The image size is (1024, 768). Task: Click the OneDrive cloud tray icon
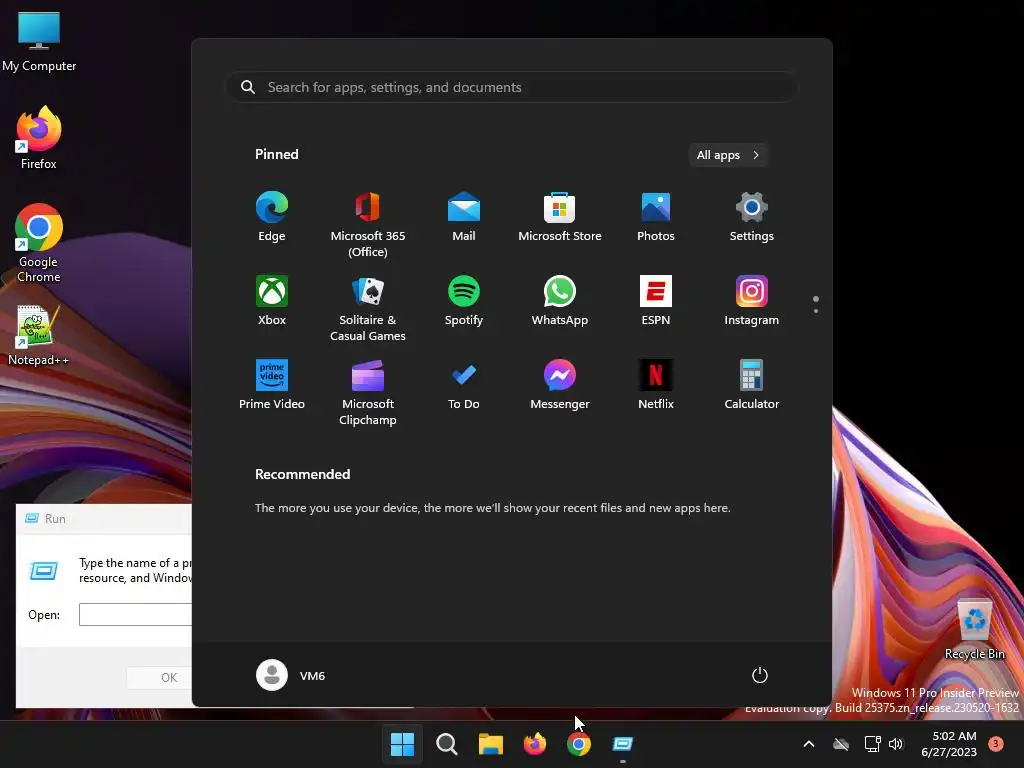click(x=841, y=744)
